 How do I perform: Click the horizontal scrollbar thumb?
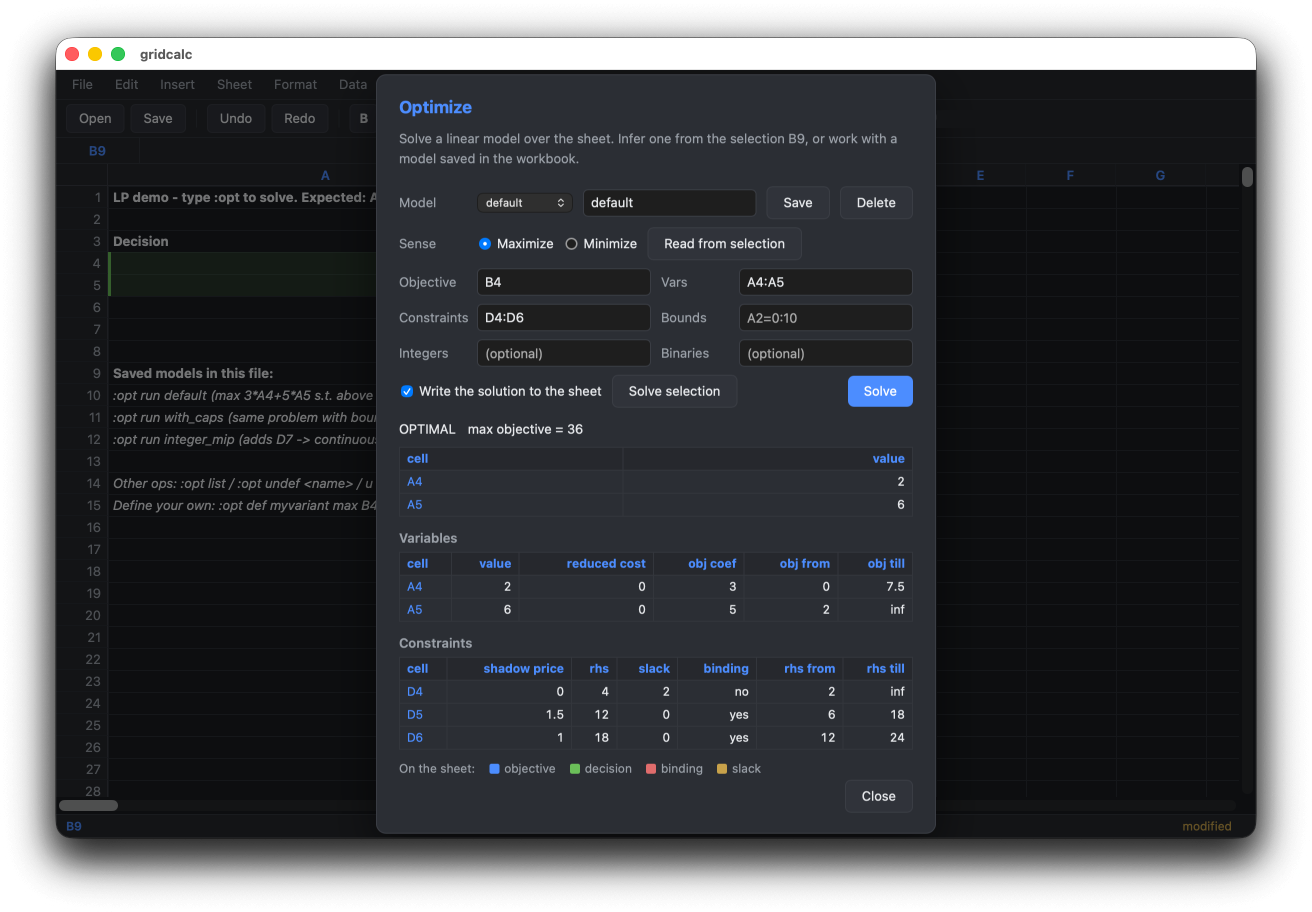pos(88,805)
